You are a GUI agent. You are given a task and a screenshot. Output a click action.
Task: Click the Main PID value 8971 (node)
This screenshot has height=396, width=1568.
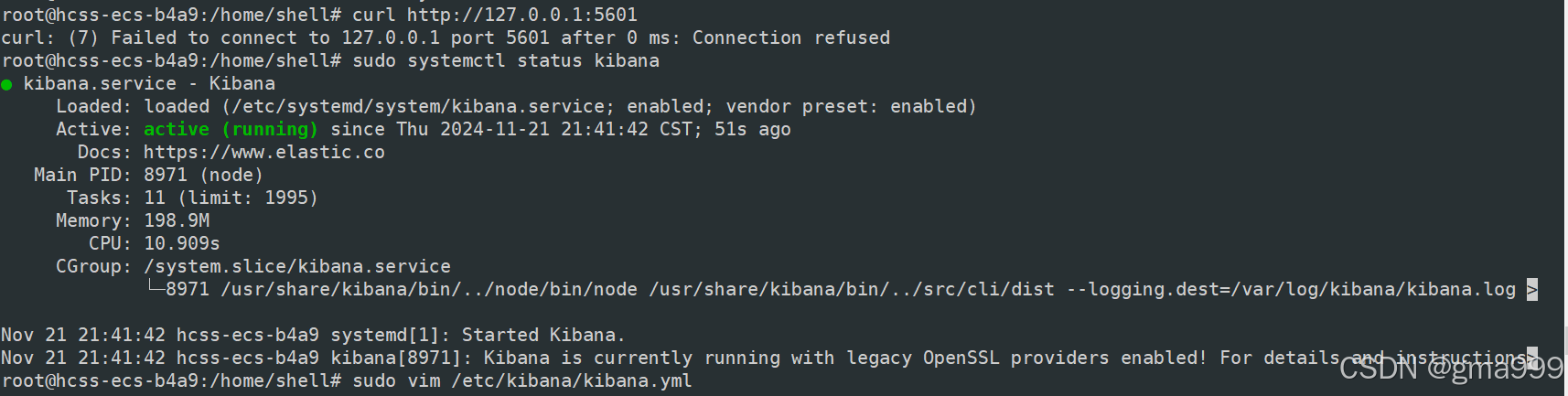[x=203, y=175]
